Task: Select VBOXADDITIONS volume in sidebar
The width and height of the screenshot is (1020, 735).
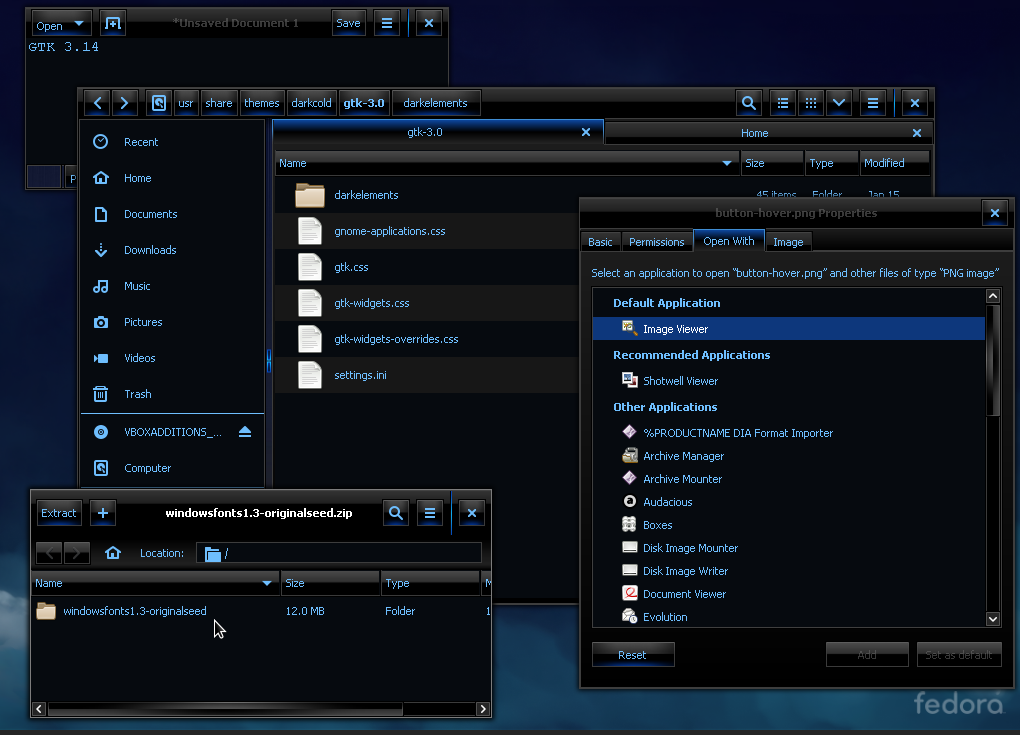Action: (x=172, y=432)
